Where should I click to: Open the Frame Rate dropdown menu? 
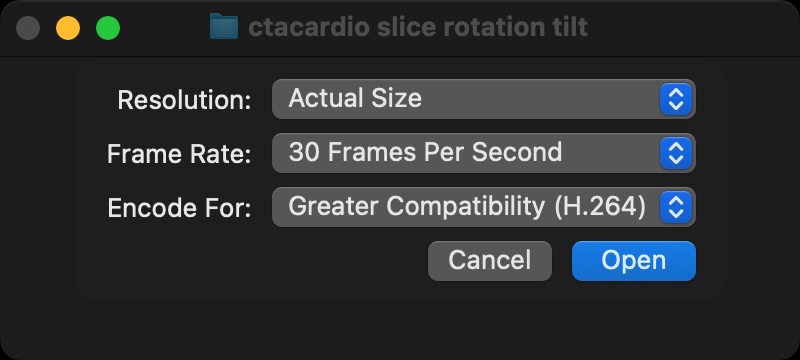pyautogui.click(x=484, y=153)
